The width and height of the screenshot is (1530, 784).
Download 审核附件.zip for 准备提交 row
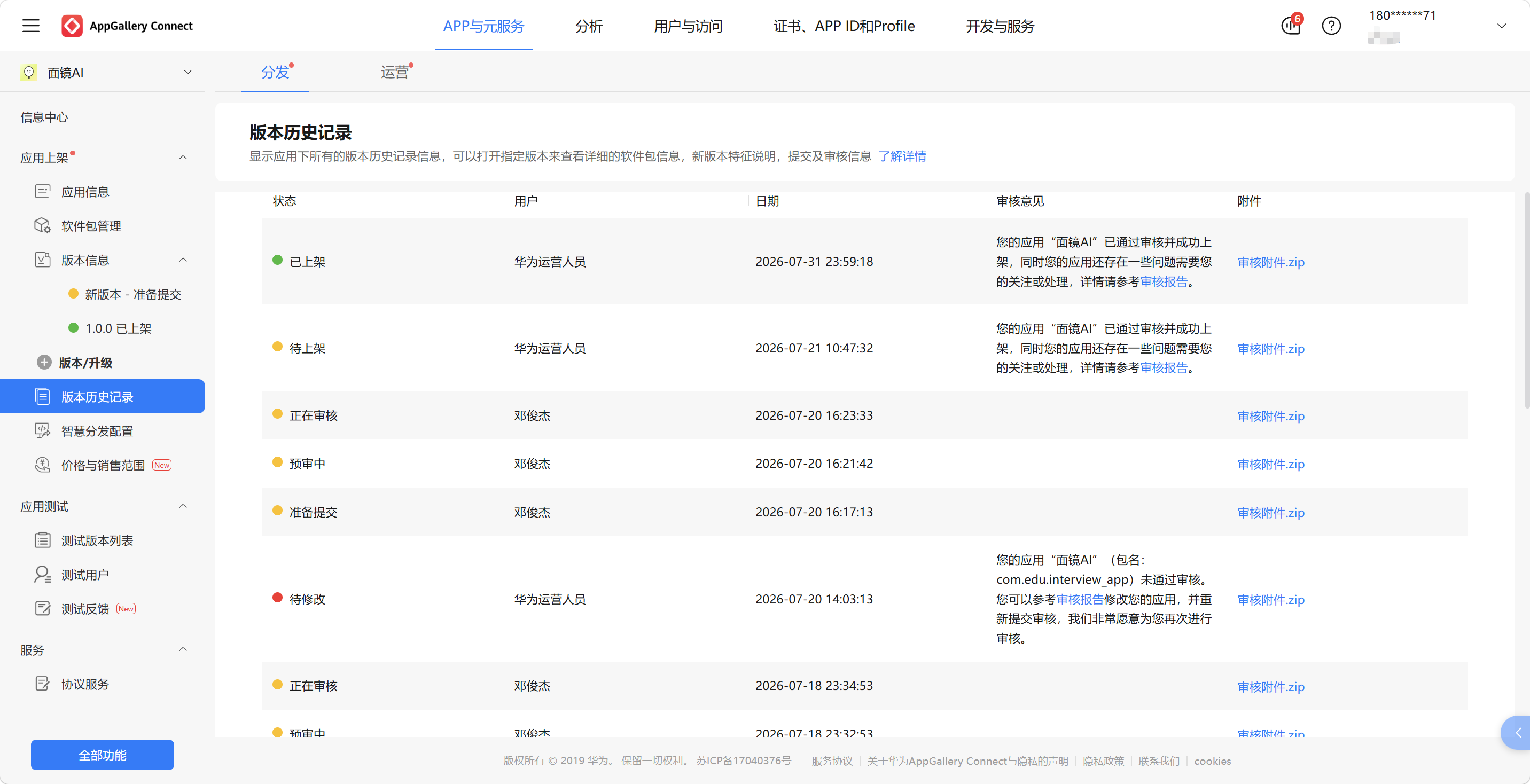[x=1270, y=513]
